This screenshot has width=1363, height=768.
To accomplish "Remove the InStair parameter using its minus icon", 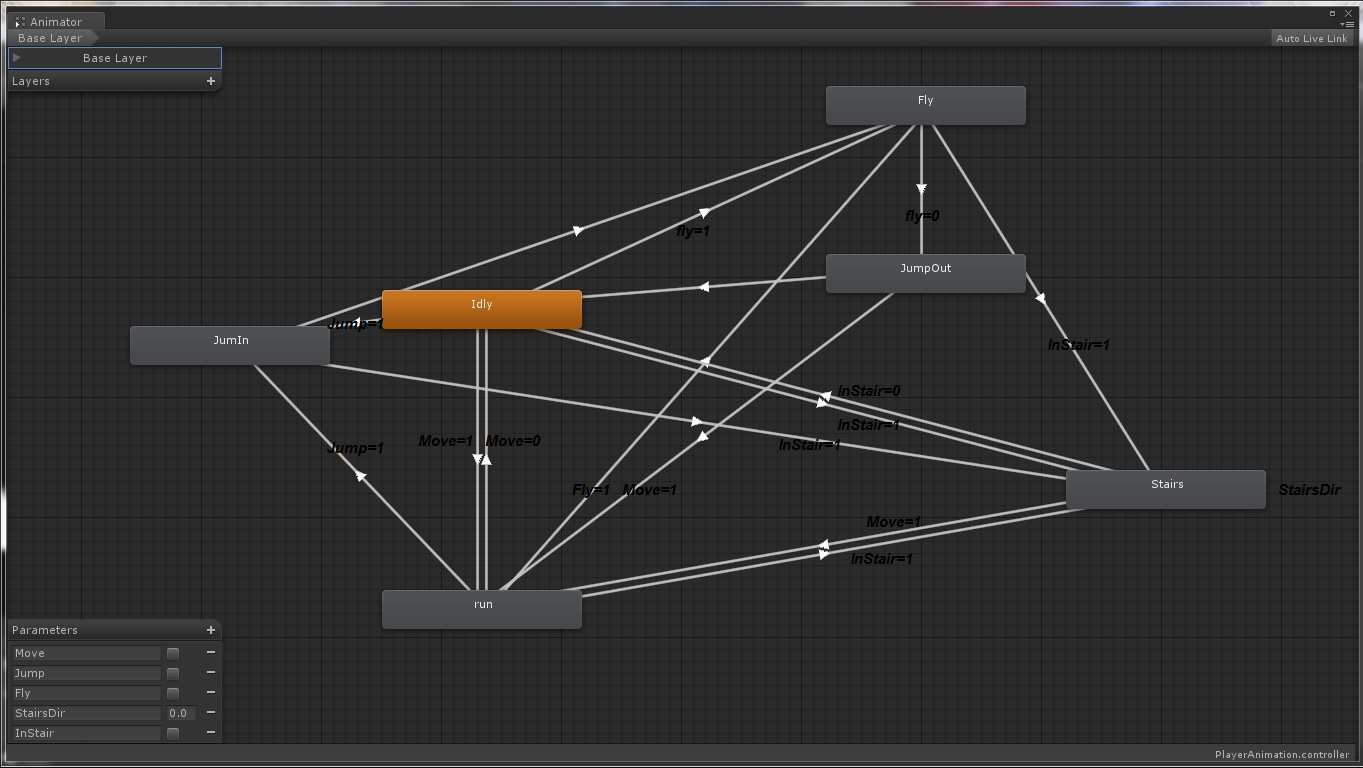I will coord(210,733).
